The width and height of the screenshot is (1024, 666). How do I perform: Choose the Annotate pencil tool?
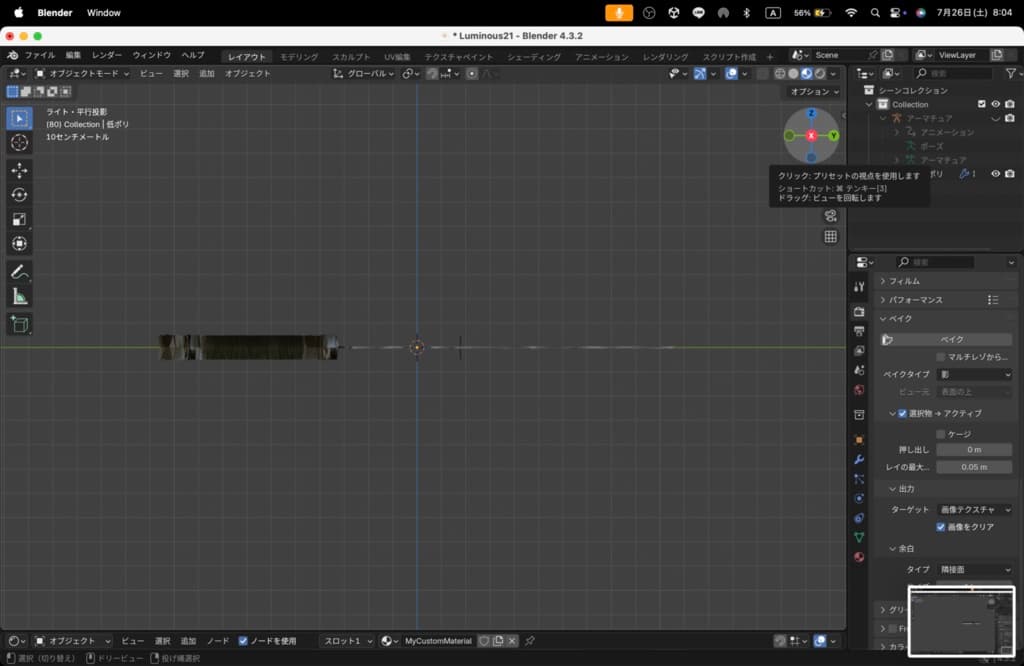tap(19, 272)
